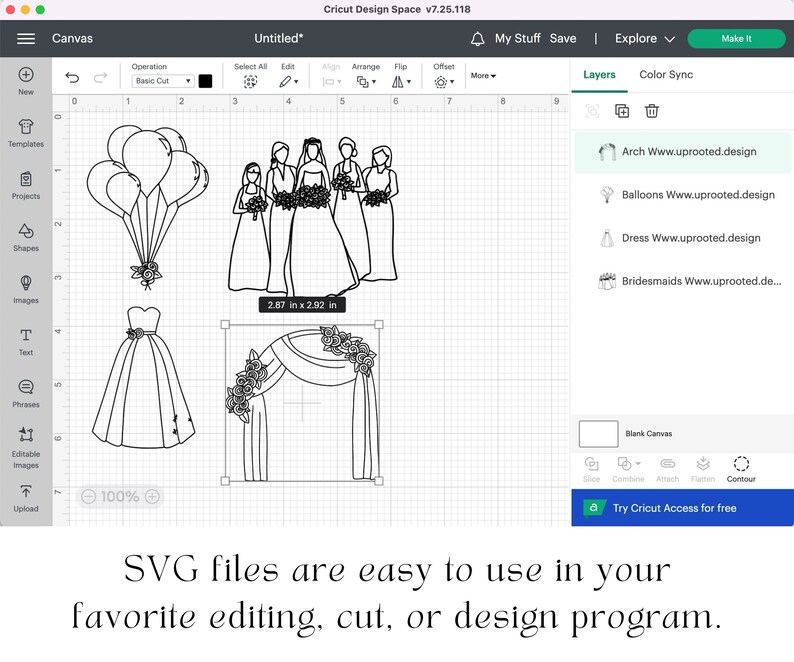Open the notifications bell

point(478,38)
